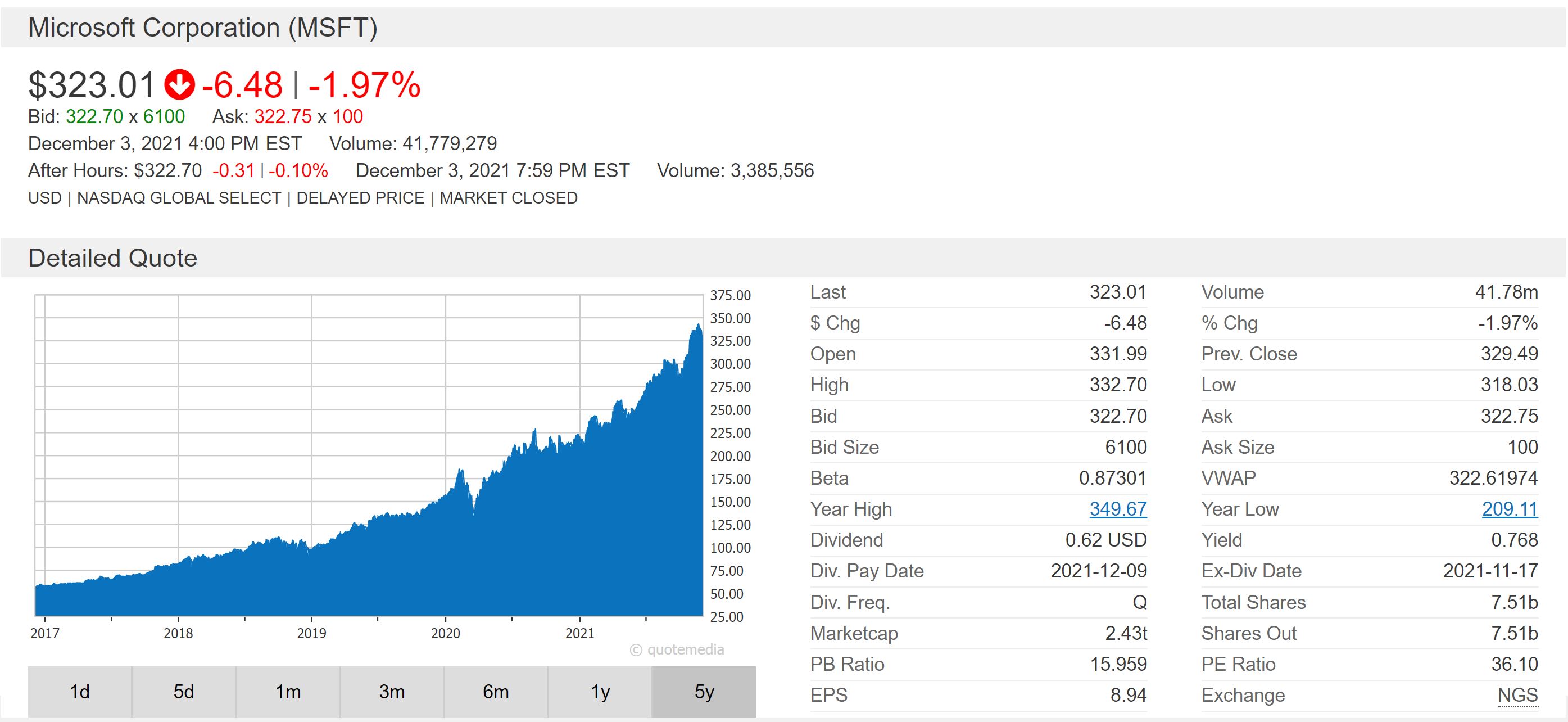Click the red down-arrow price change icon

(179, 84)
